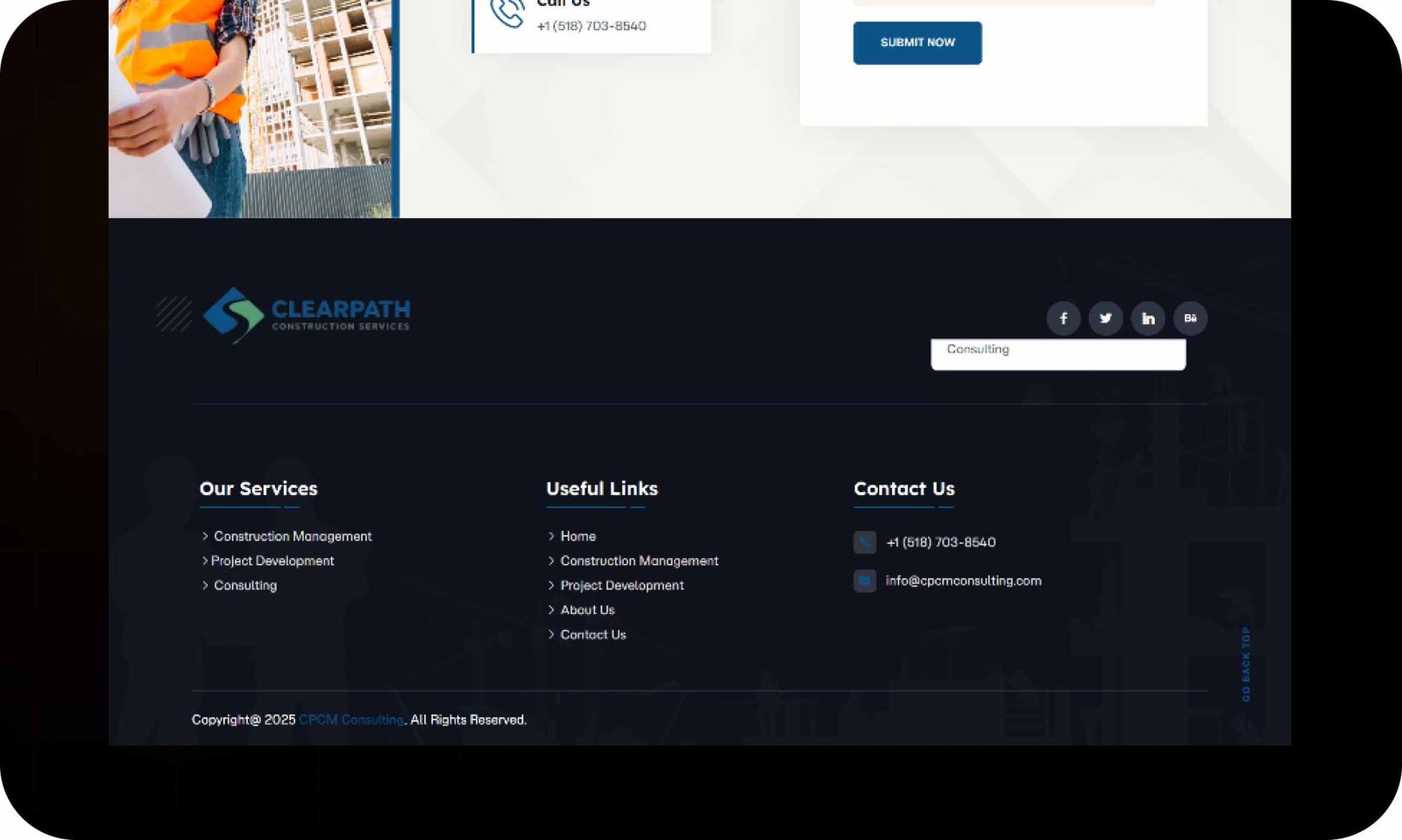Click the Useful Links heading
1402x840 pixels.
coord(602,489)
